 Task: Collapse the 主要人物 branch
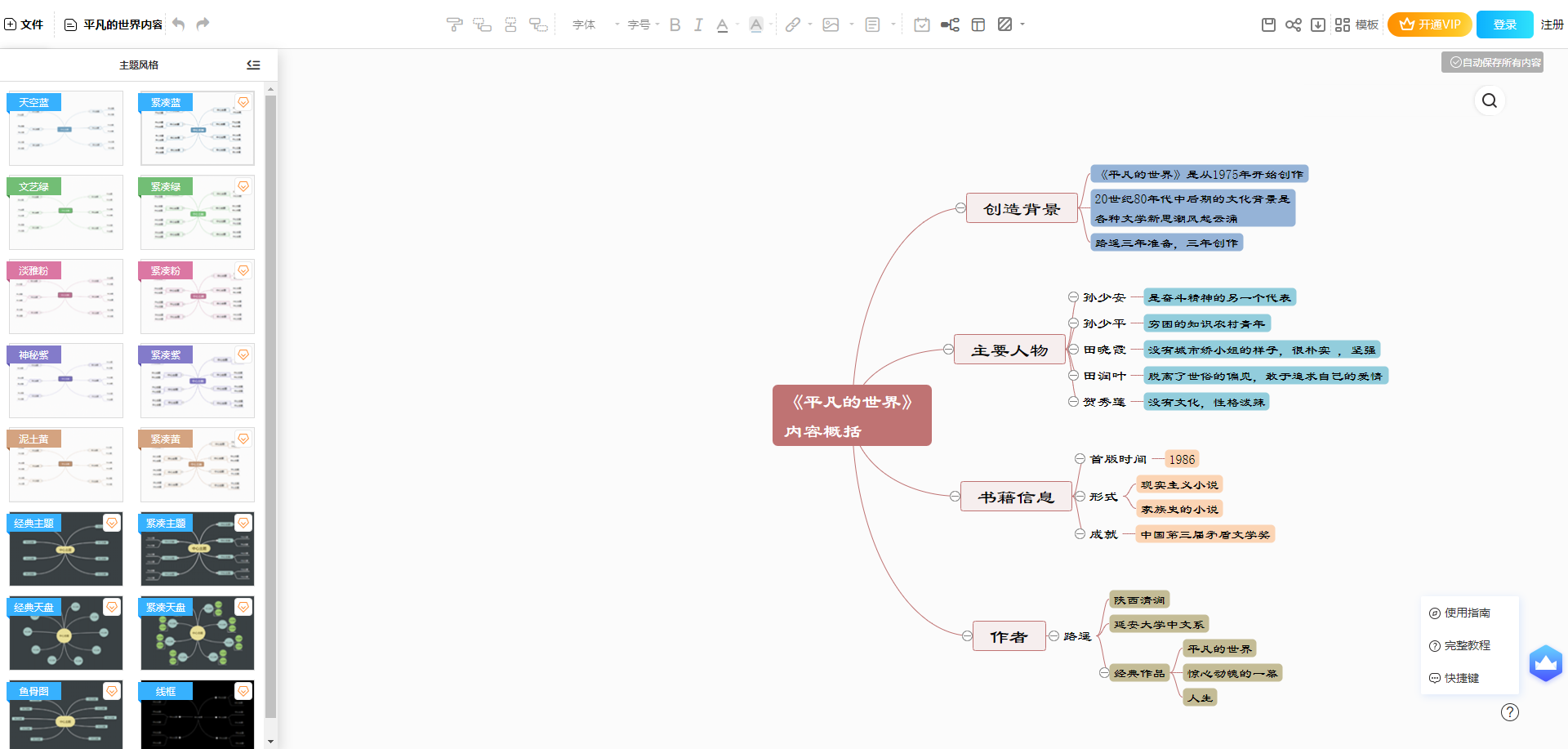tap(948, 350)
